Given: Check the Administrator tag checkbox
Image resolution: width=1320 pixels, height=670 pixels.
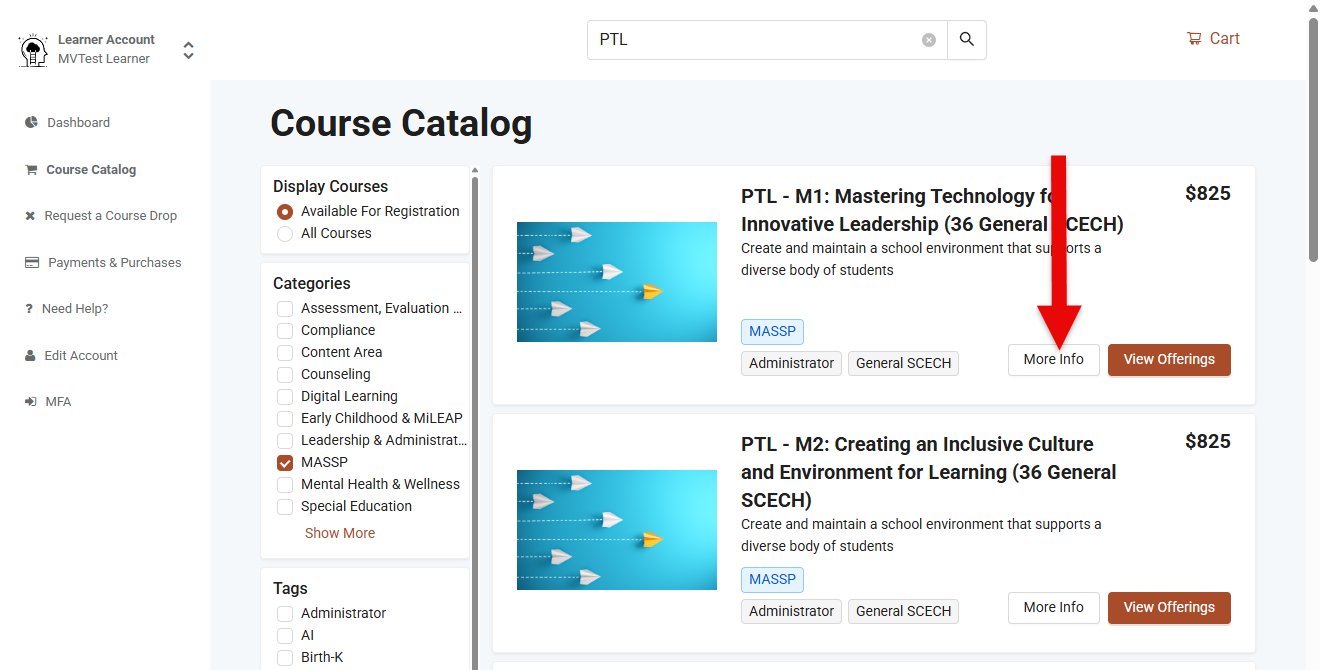Looking at the screenshot, I should (285, 614).
